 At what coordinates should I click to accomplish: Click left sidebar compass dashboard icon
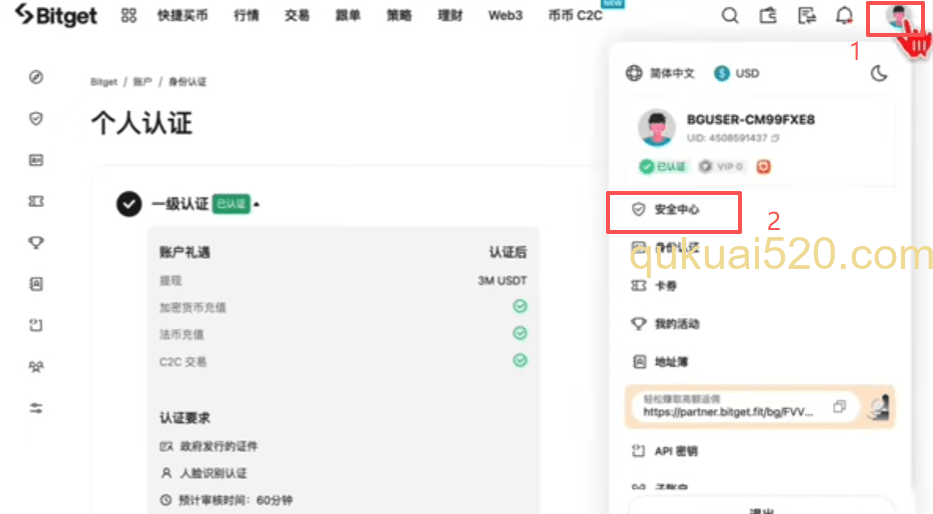36,77
